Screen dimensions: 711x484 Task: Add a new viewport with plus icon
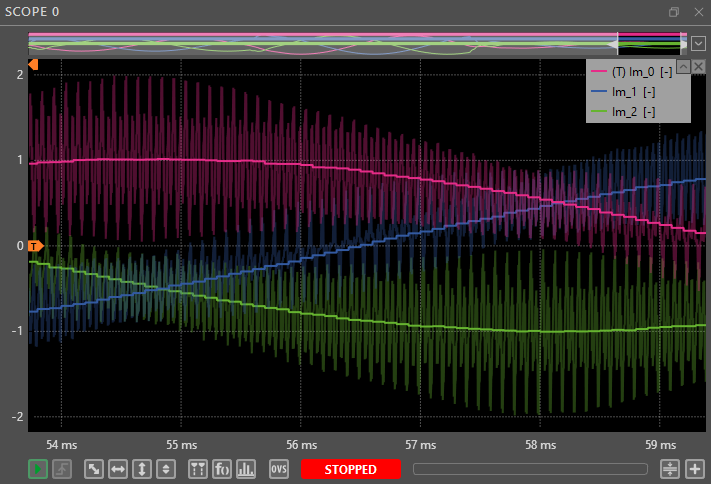[x=694, y=469]
